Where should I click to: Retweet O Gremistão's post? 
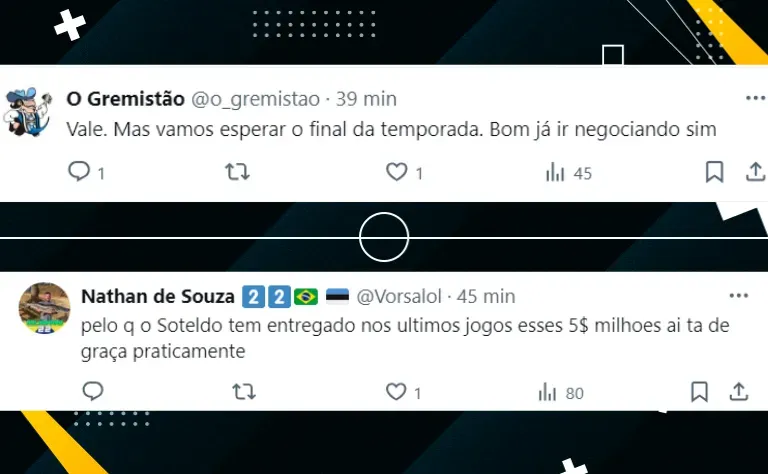pos(238,172)
